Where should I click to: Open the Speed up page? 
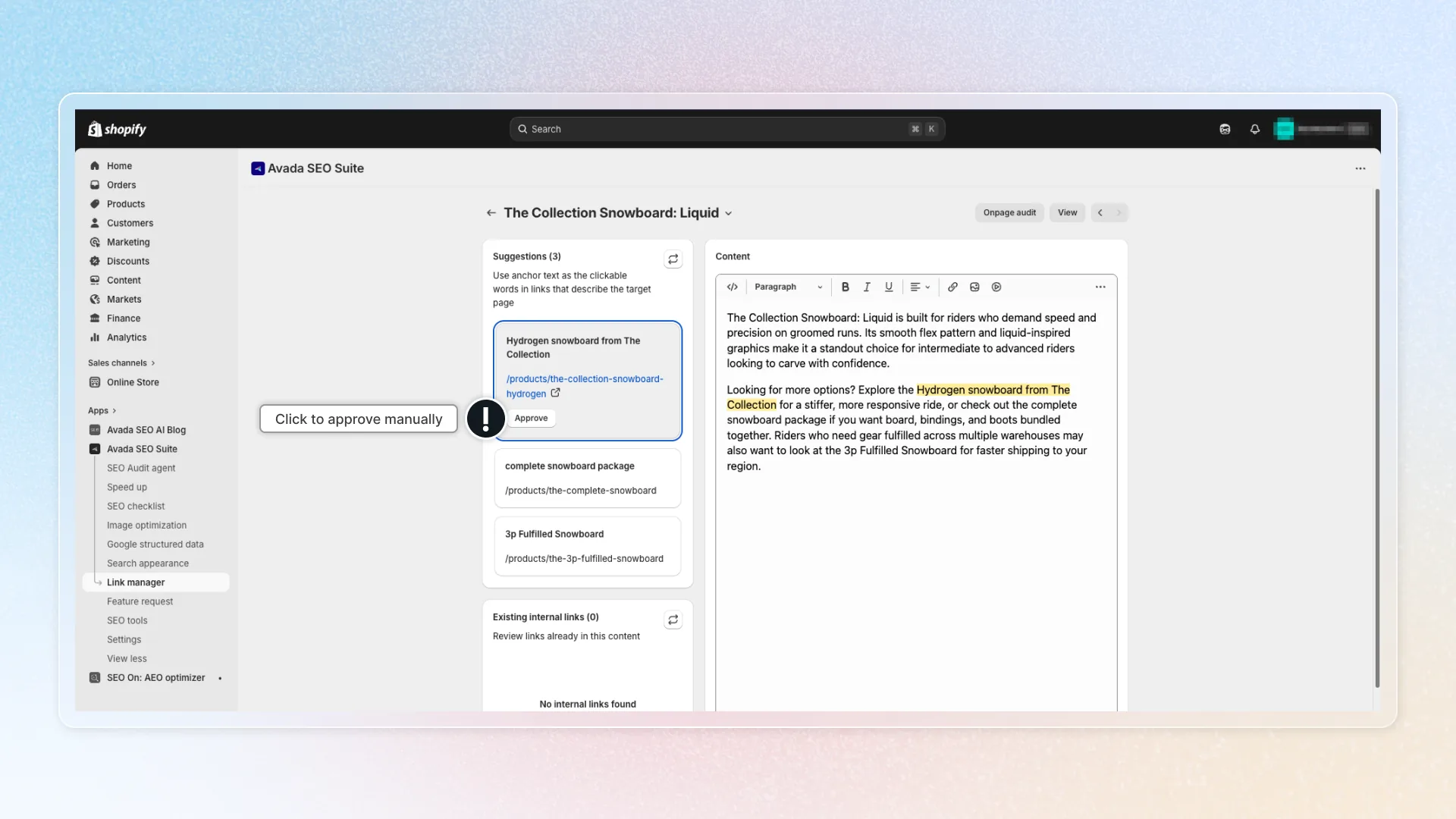127,487
